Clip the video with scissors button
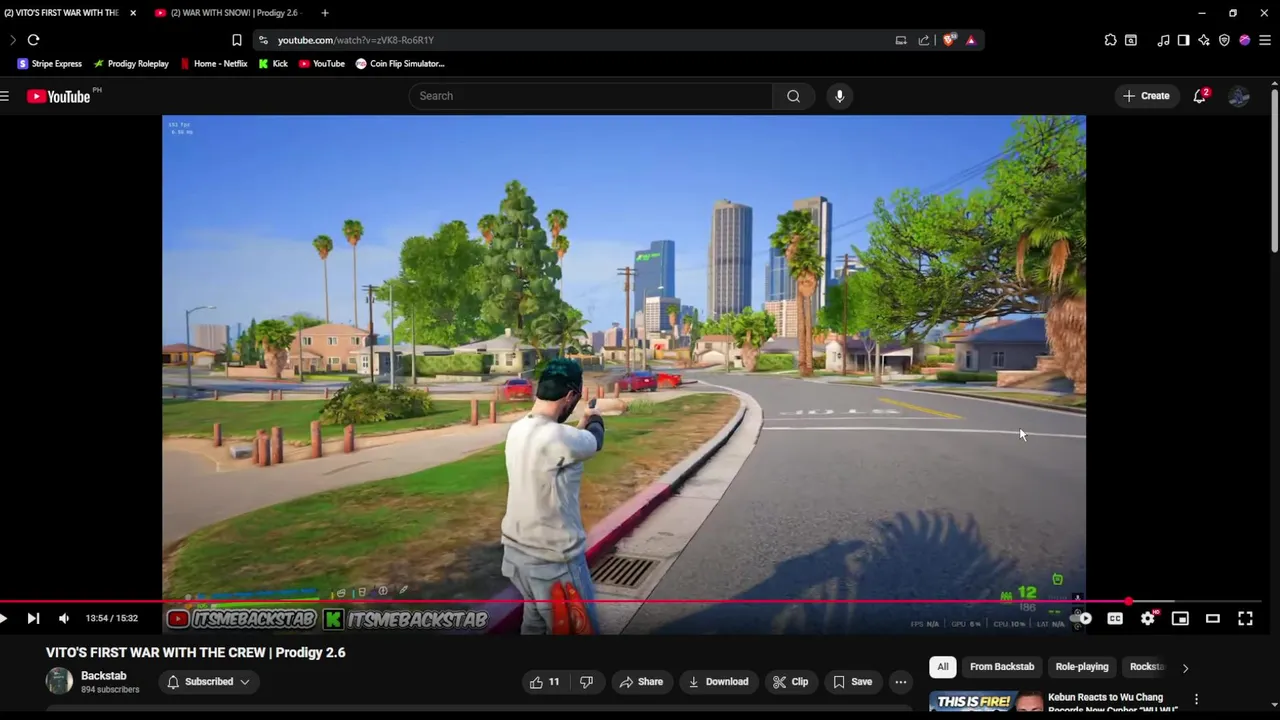 point(790,682)
